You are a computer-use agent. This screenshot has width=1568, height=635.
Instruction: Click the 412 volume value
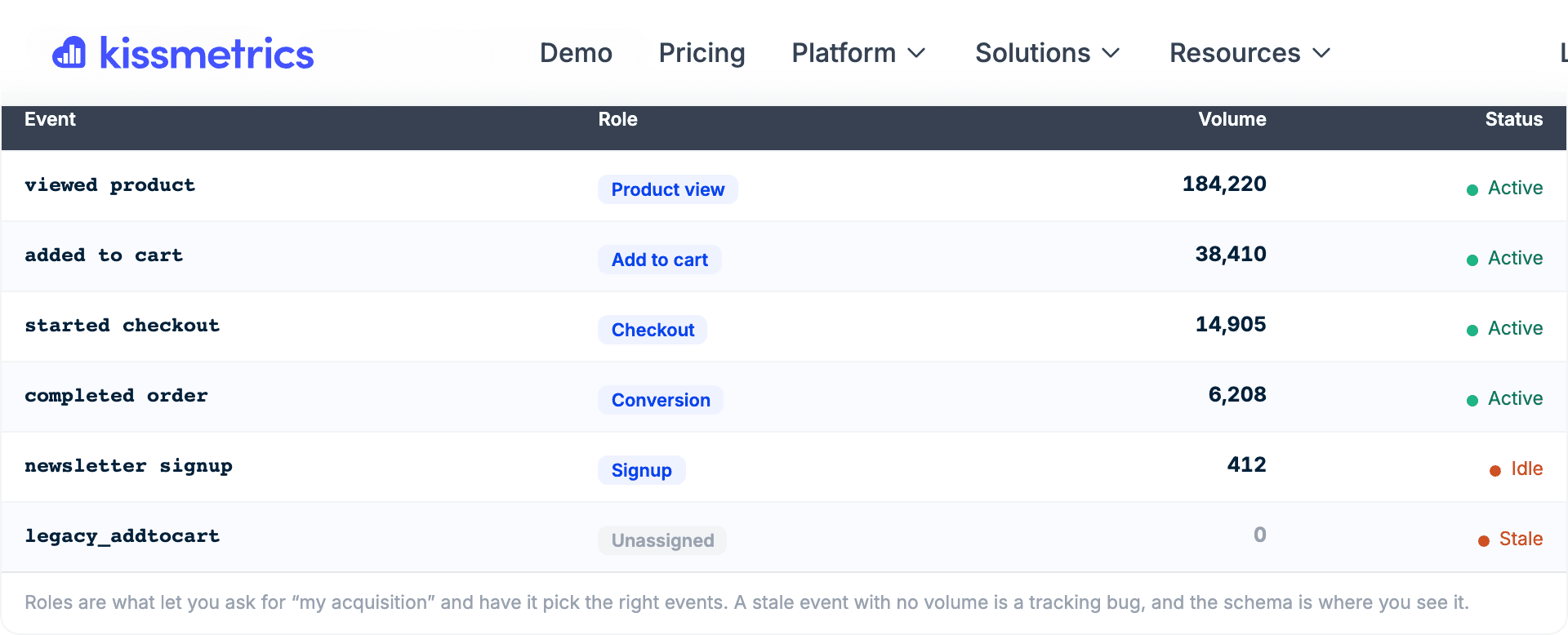[1246, 465]
